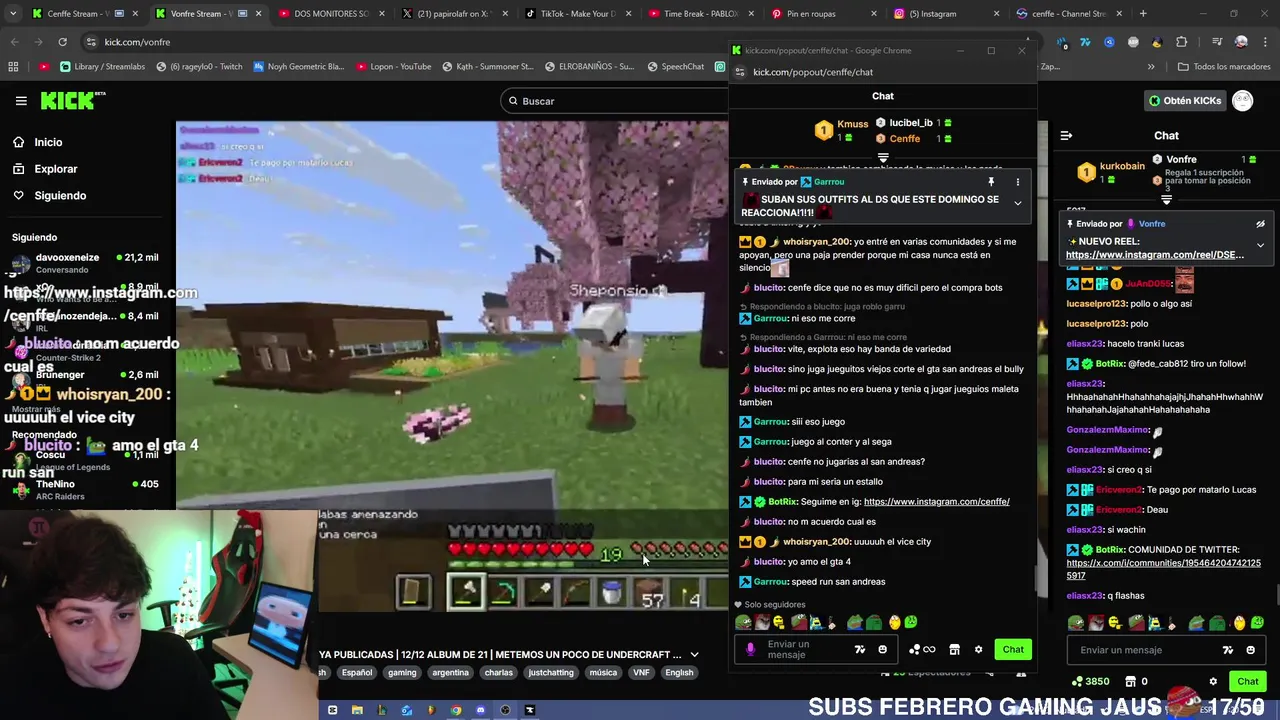Open the Chrome tab search dropdown
This screenshot has width=1280, height=720.
coord(13,14)
